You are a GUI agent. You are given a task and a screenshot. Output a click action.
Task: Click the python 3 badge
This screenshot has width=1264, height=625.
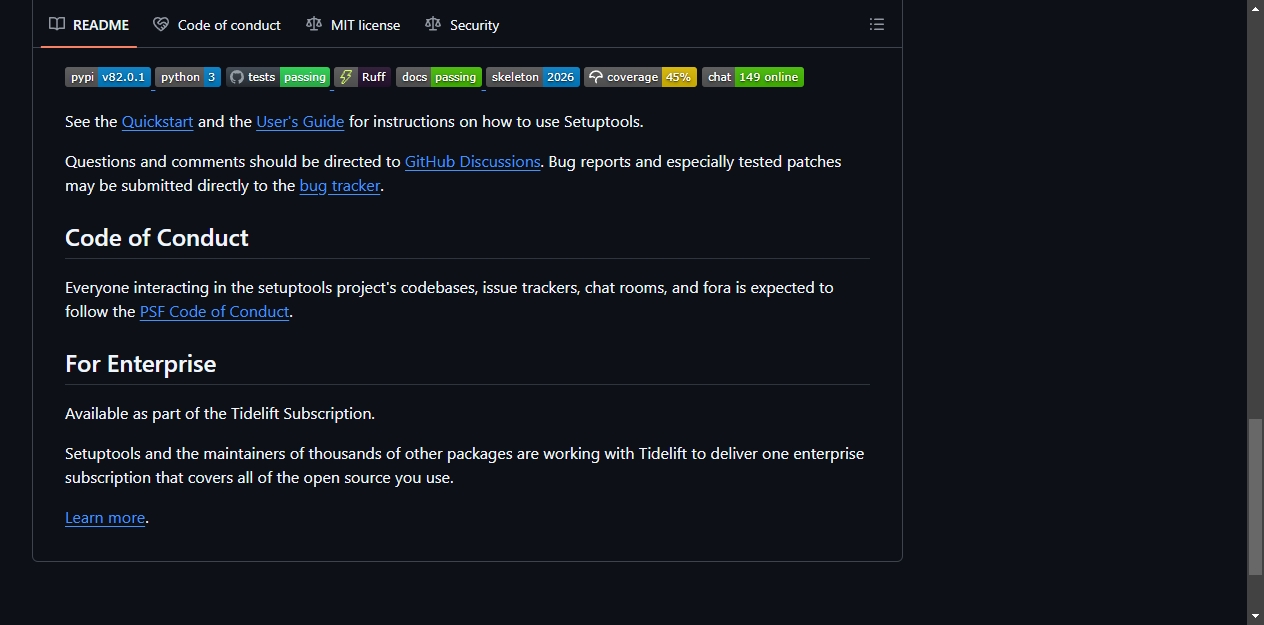tap(188, 77)
